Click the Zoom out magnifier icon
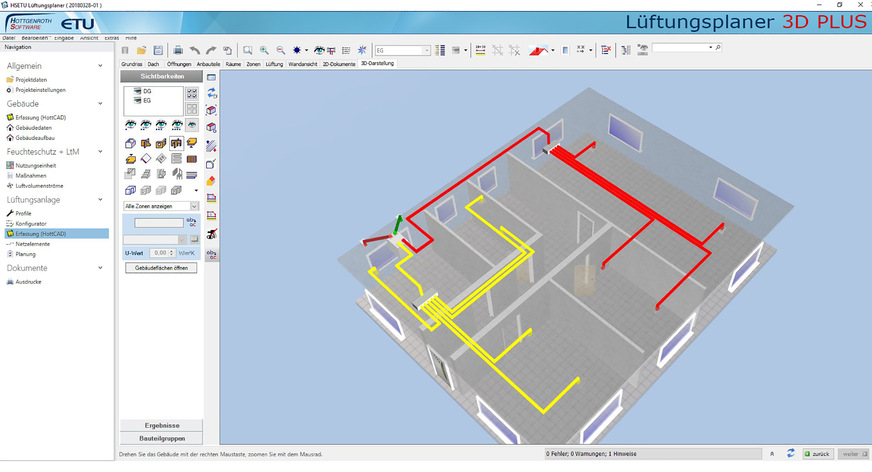 [x=282, y=49]
